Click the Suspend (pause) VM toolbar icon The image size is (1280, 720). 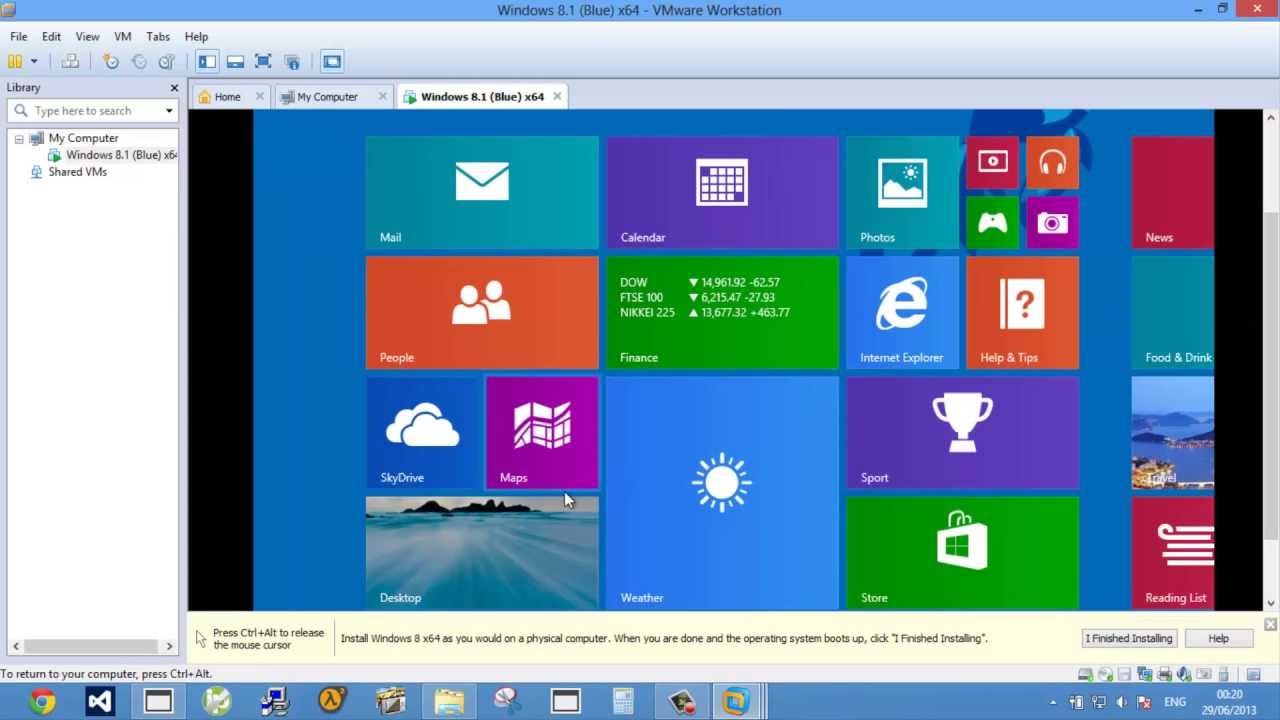[x=15, y=61]
